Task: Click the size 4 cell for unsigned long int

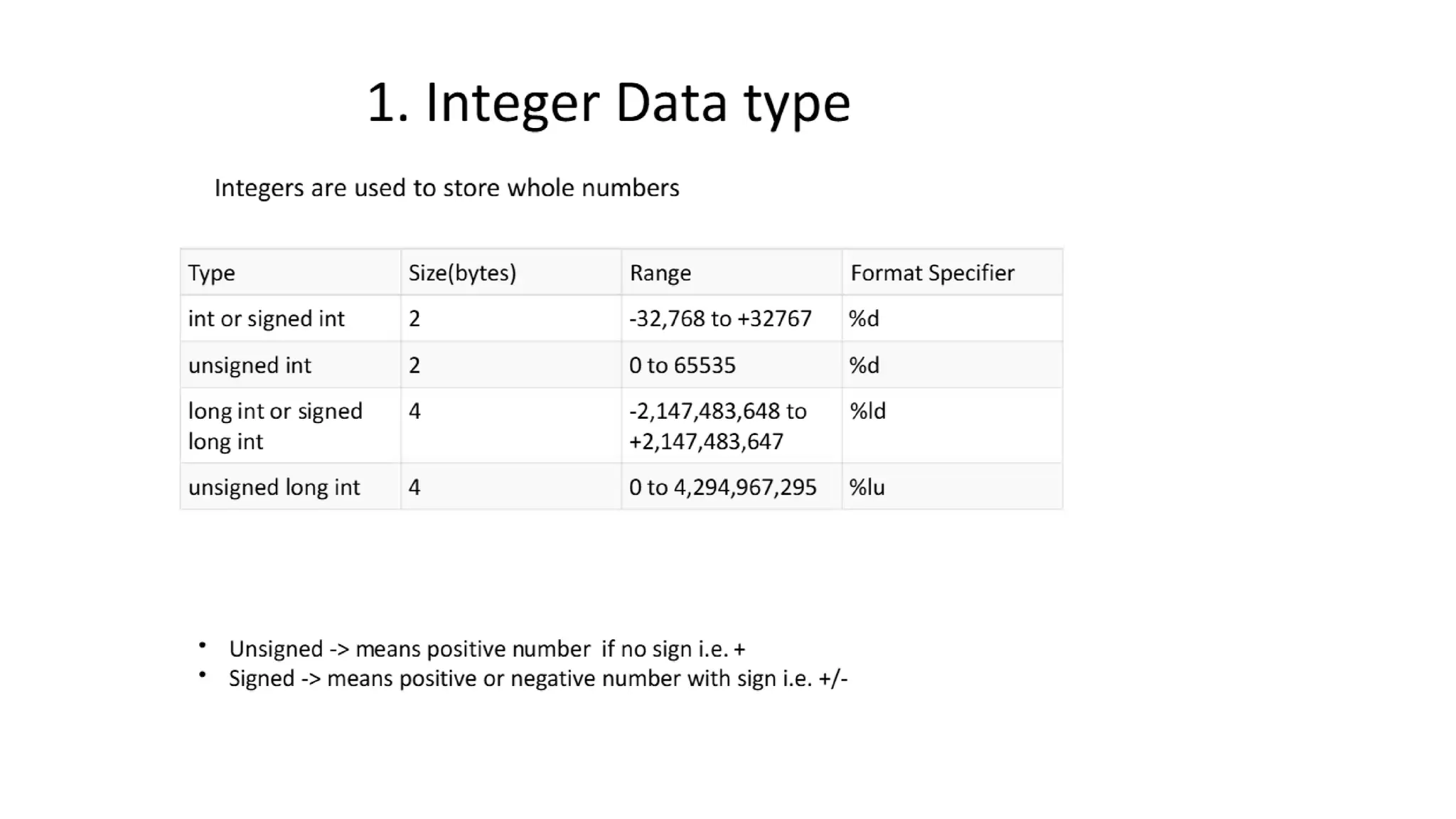Action: click(x=511, y=487)
